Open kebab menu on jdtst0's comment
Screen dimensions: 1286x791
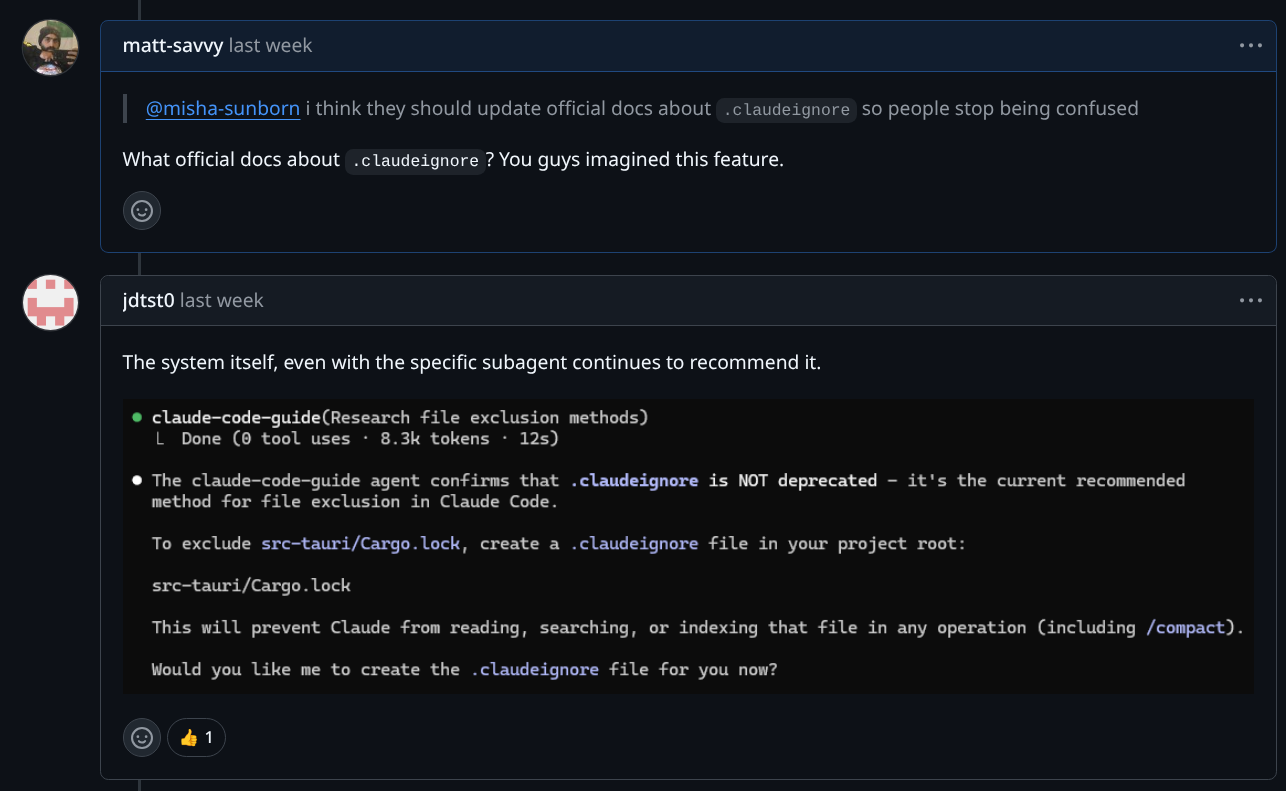1249,300
